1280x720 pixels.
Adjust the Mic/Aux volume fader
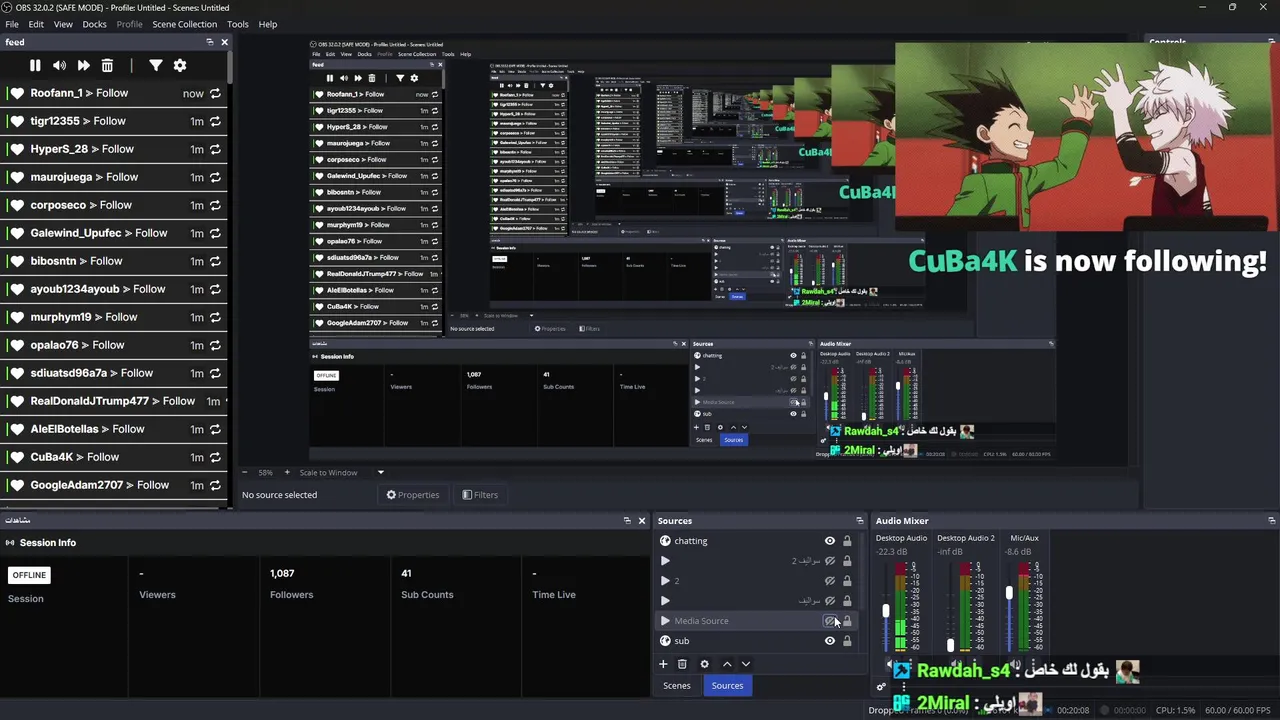click(x=1009, y=593)
